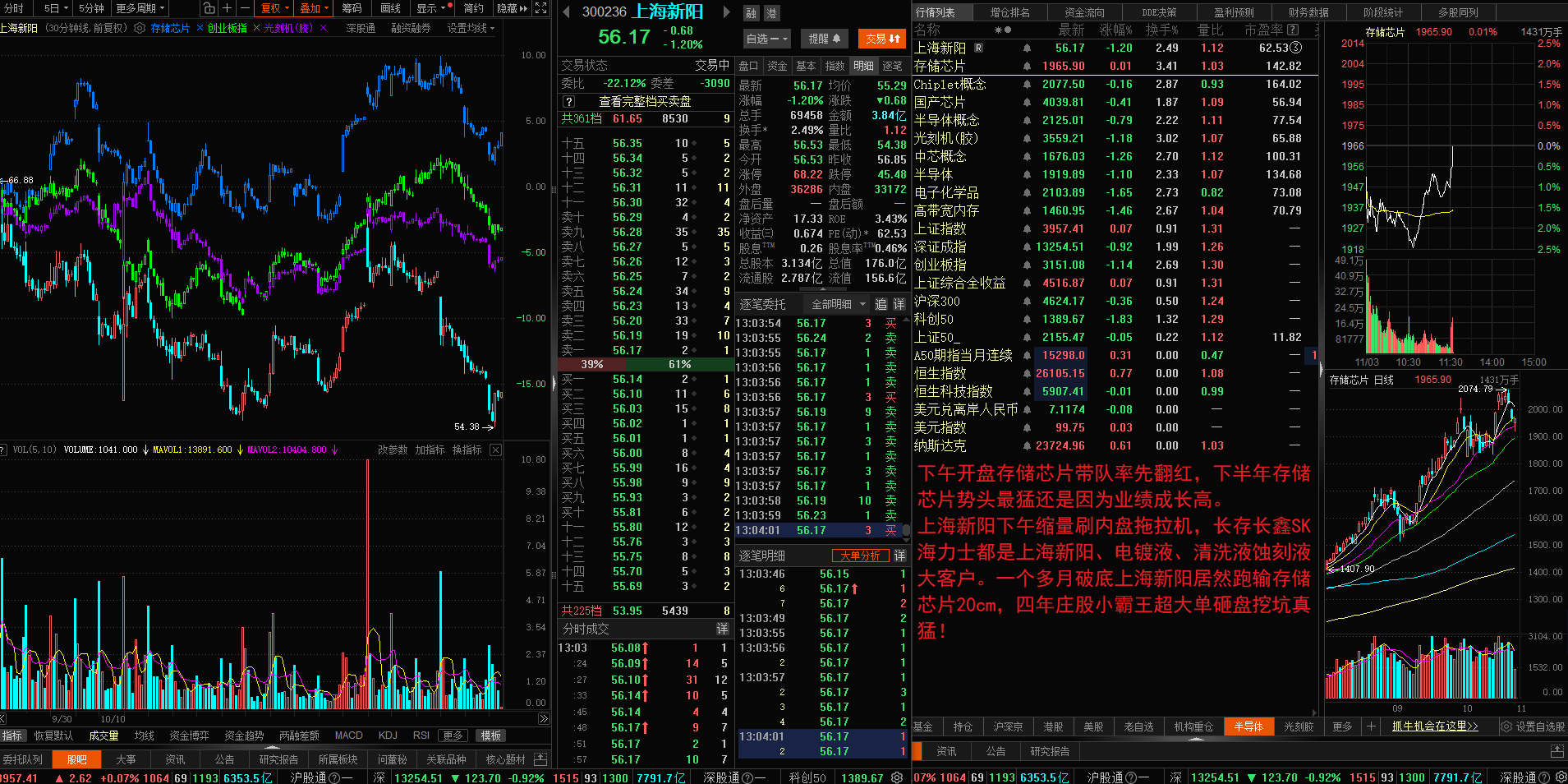Toggle 画线 drawing tools
Image resolution: width=1568 pixels, height=784 pixels.
pos(391,8)
